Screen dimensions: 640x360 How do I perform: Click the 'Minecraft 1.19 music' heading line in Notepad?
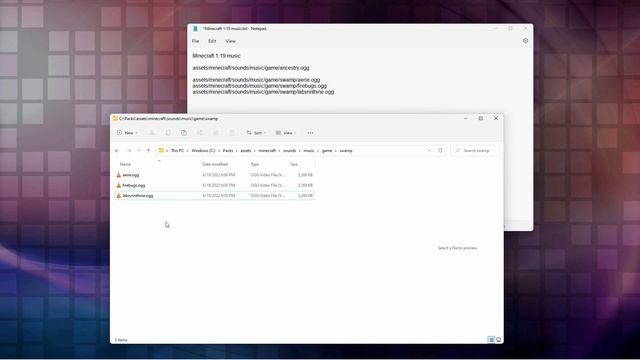216,56
